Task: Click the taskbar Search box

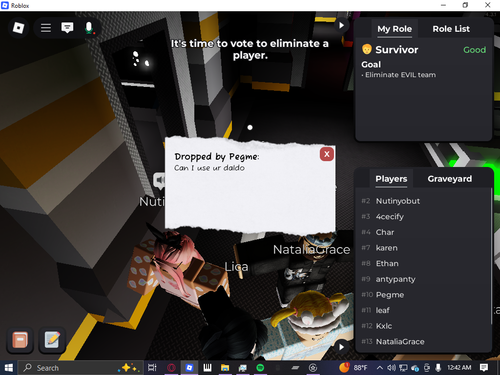Action: tap(80, 368)
